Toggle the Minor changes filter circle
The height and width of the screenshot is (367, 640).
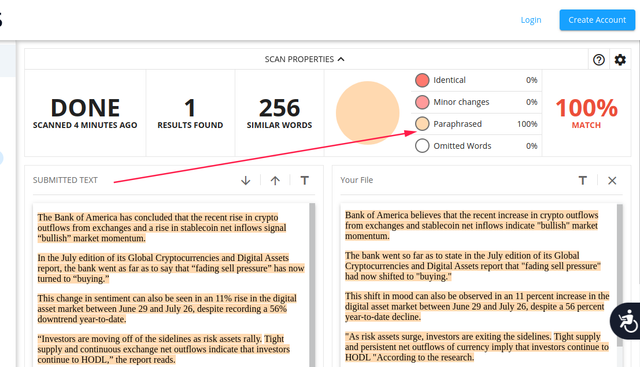422,102
